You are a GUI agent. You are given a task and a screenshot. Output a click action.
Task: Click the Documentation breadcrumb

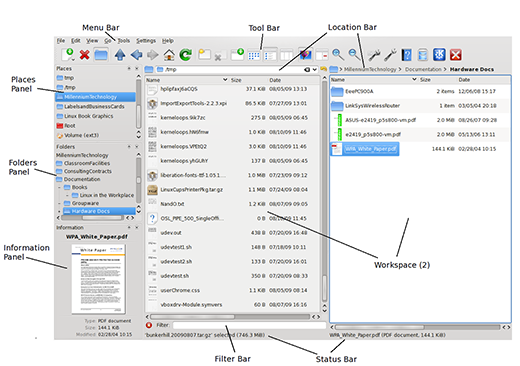pos(423,69)
